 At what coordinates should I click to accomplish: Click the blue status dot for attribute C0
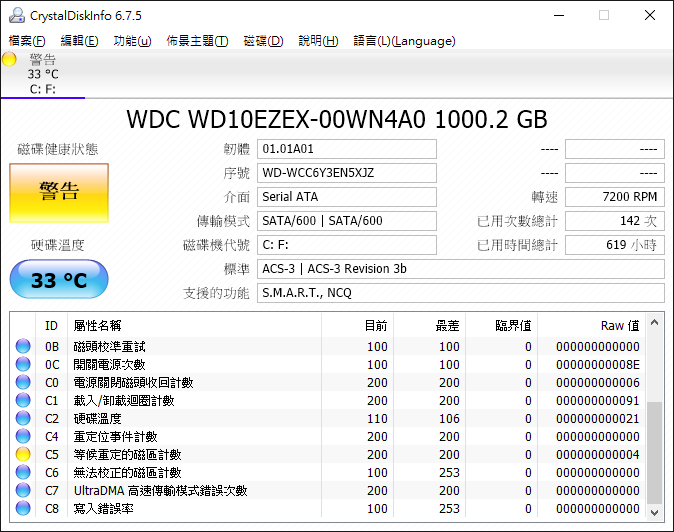tap(23, 382)
